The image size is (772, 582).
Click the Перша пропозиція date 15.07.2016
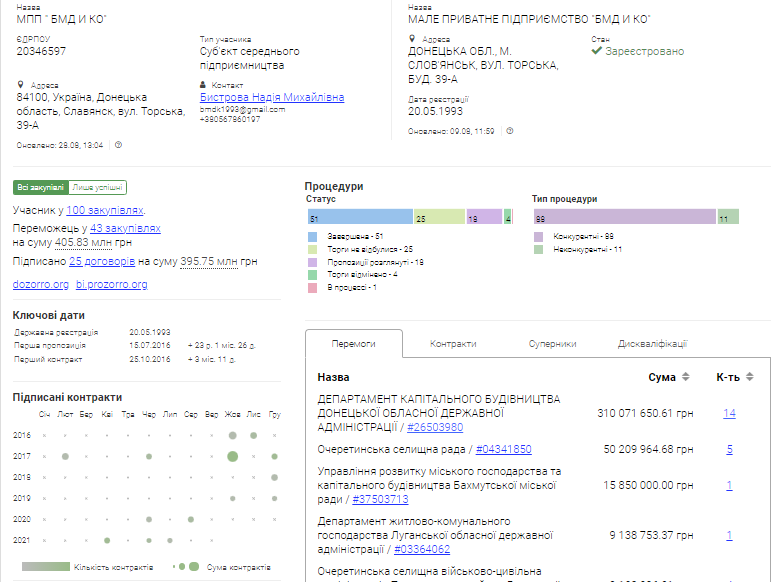point(150,346)
